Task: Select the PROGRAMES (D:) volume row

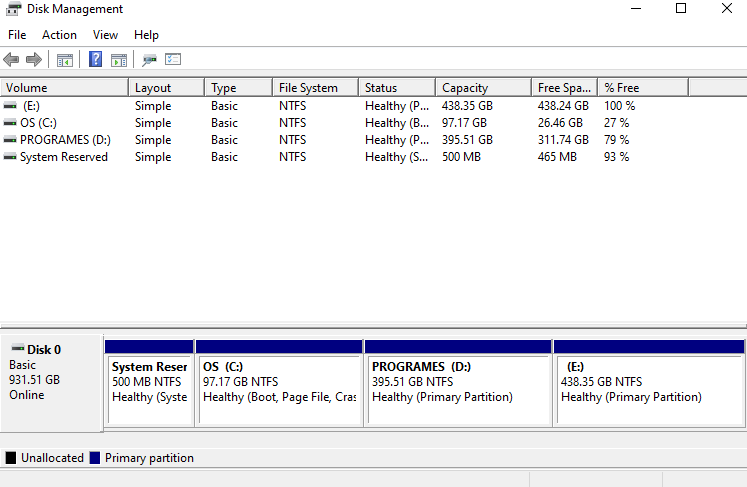Action: [x=344, y=140]
